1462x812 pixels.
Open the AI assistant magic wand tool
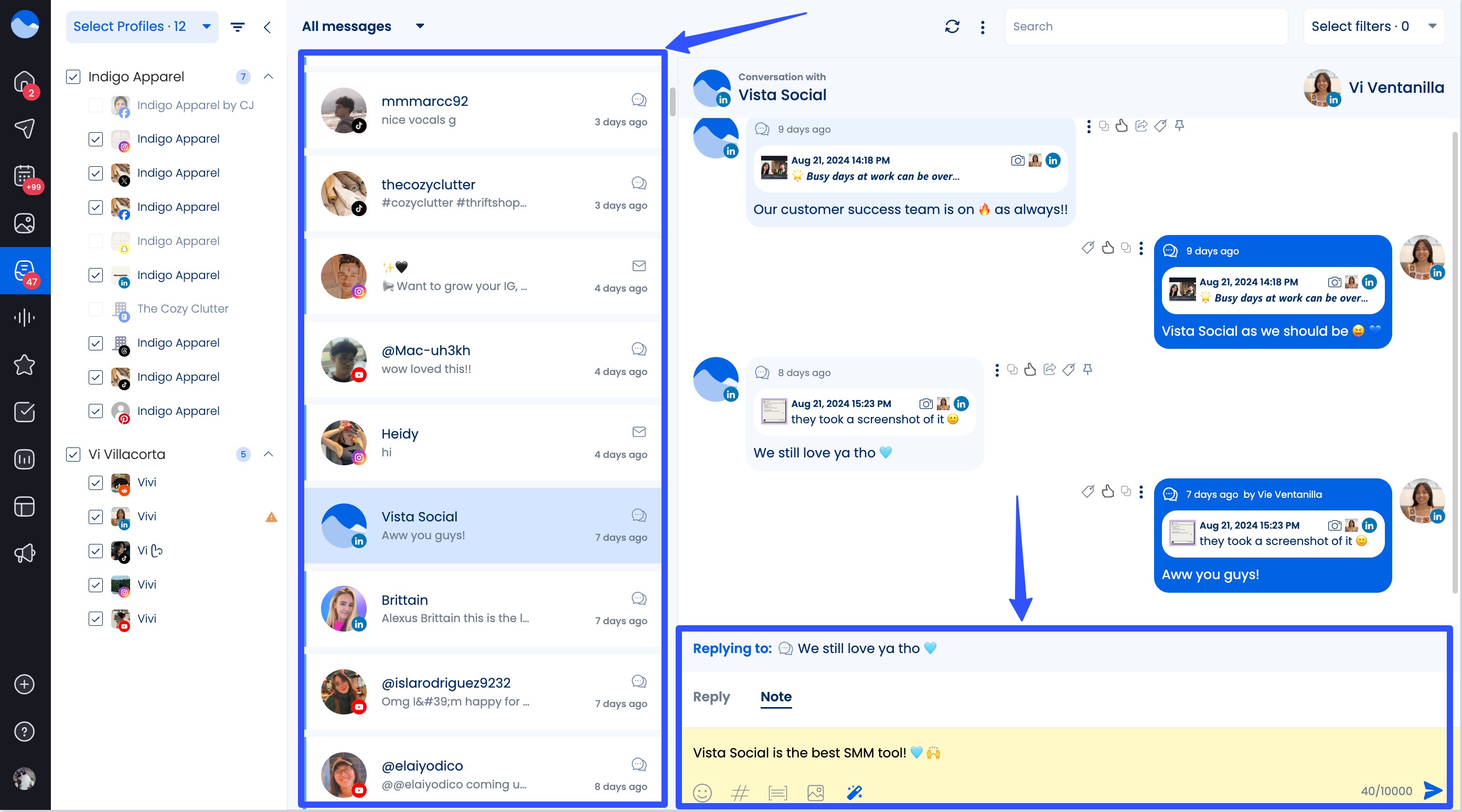click(853, 792)
